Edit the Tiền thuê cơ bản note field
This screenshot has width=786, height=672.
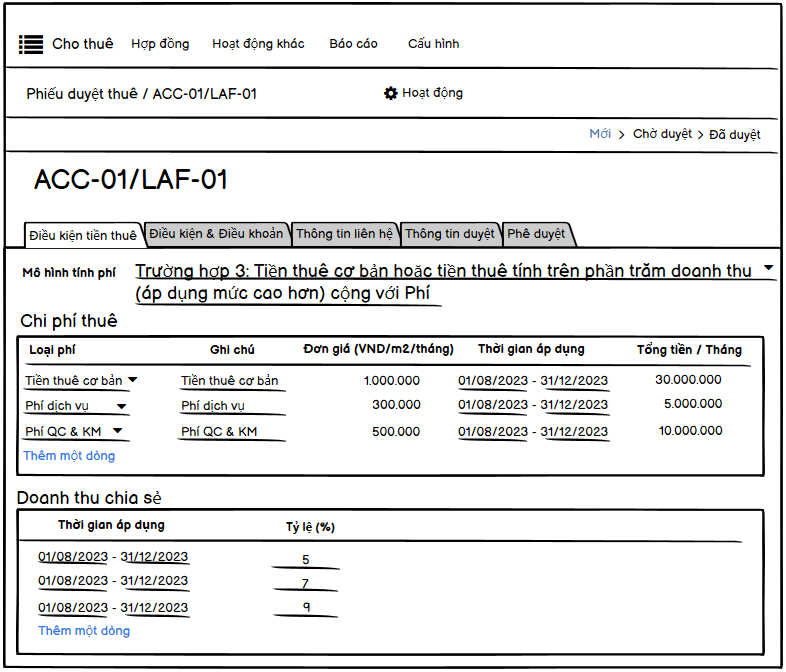coord(232,381)
